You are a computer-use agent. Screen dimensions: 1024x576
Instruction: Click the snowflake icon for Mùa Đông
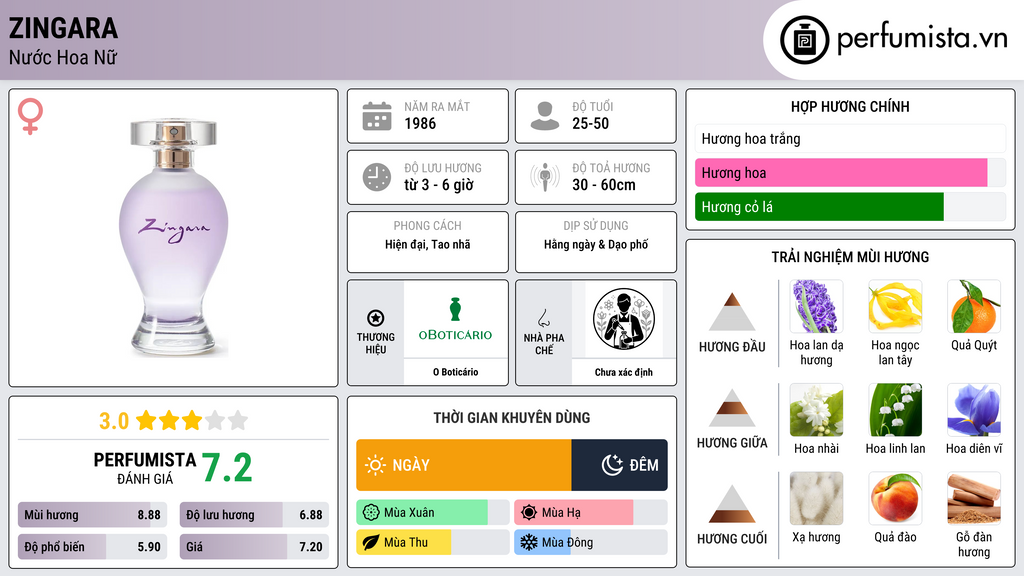click(529, 542)
